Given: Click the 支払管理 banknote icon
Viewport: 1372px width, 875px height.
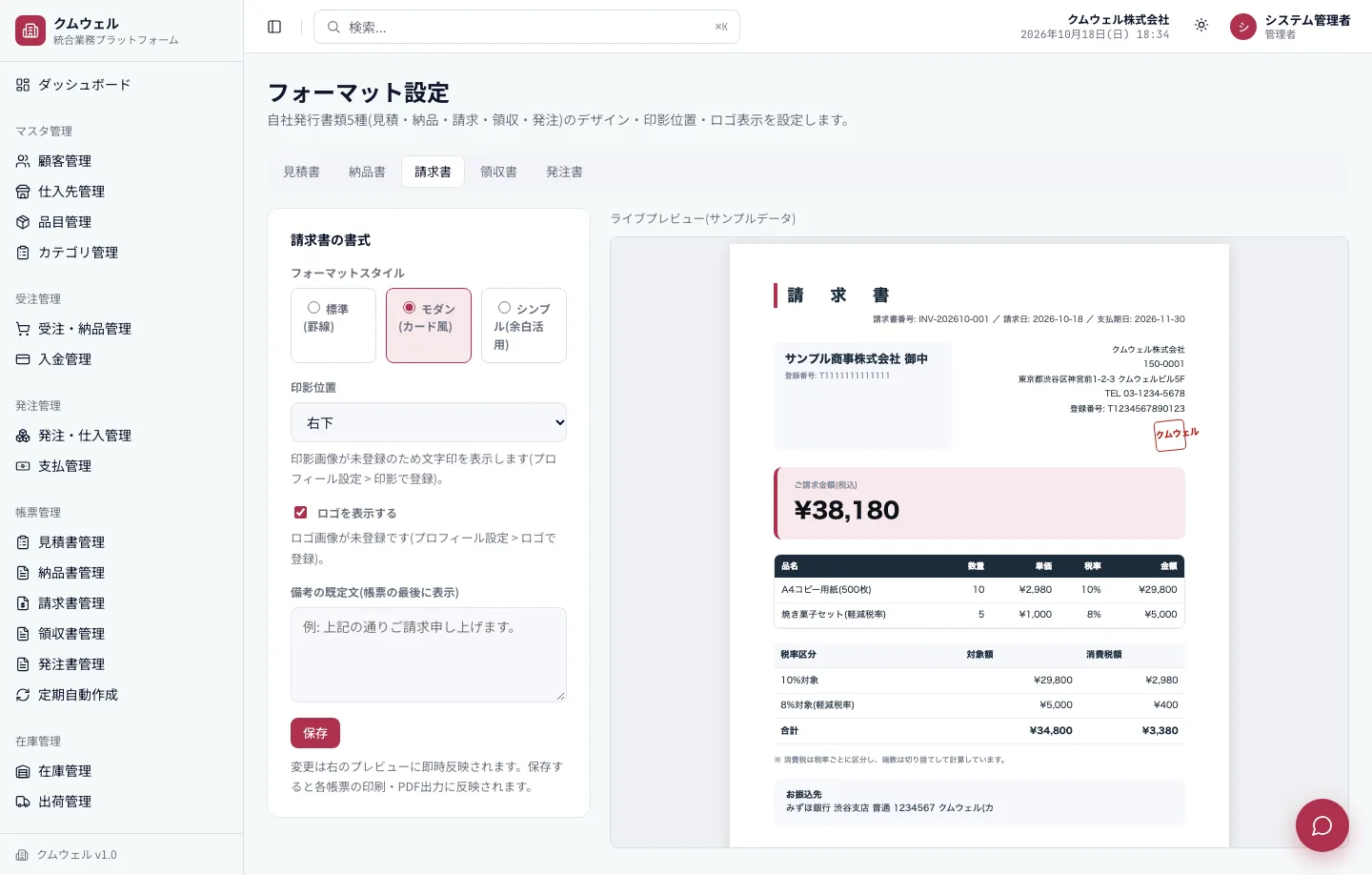Looking at the screenshot, I should 23,466.
